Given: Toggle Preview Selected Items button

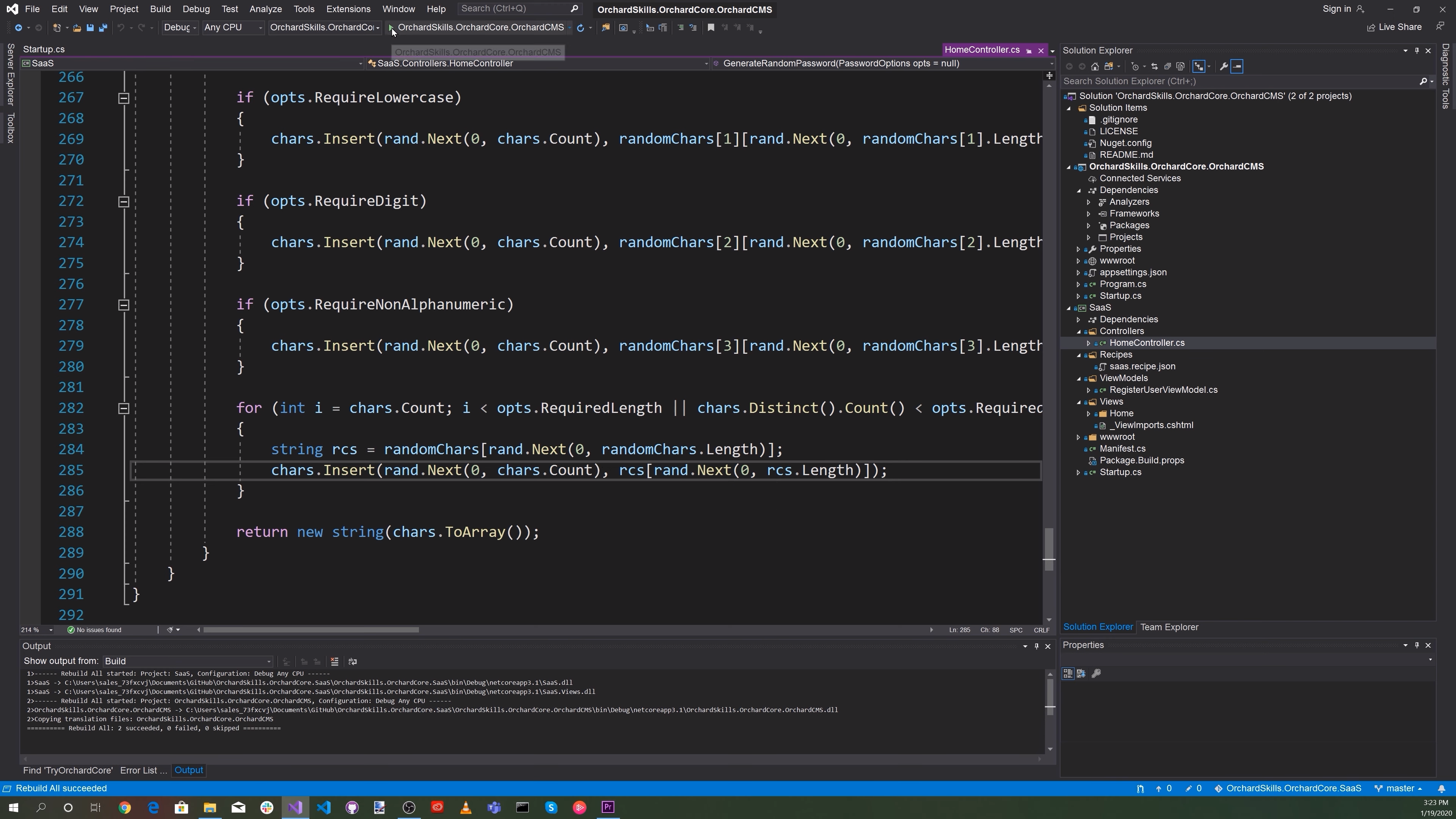Looking at the screenshot, I should click(x=1237, y=67).
